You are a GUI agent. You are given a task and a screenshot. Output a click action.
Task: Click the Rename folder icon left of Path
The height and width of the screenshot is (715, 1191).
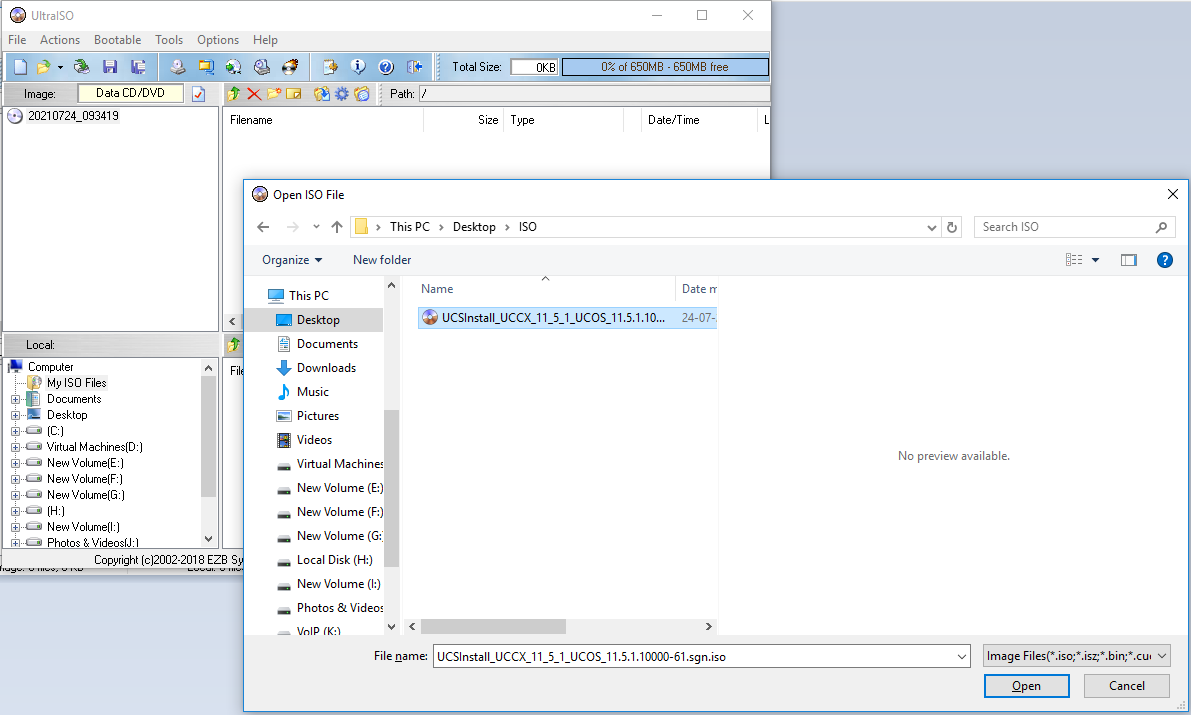tap(293, 93)
